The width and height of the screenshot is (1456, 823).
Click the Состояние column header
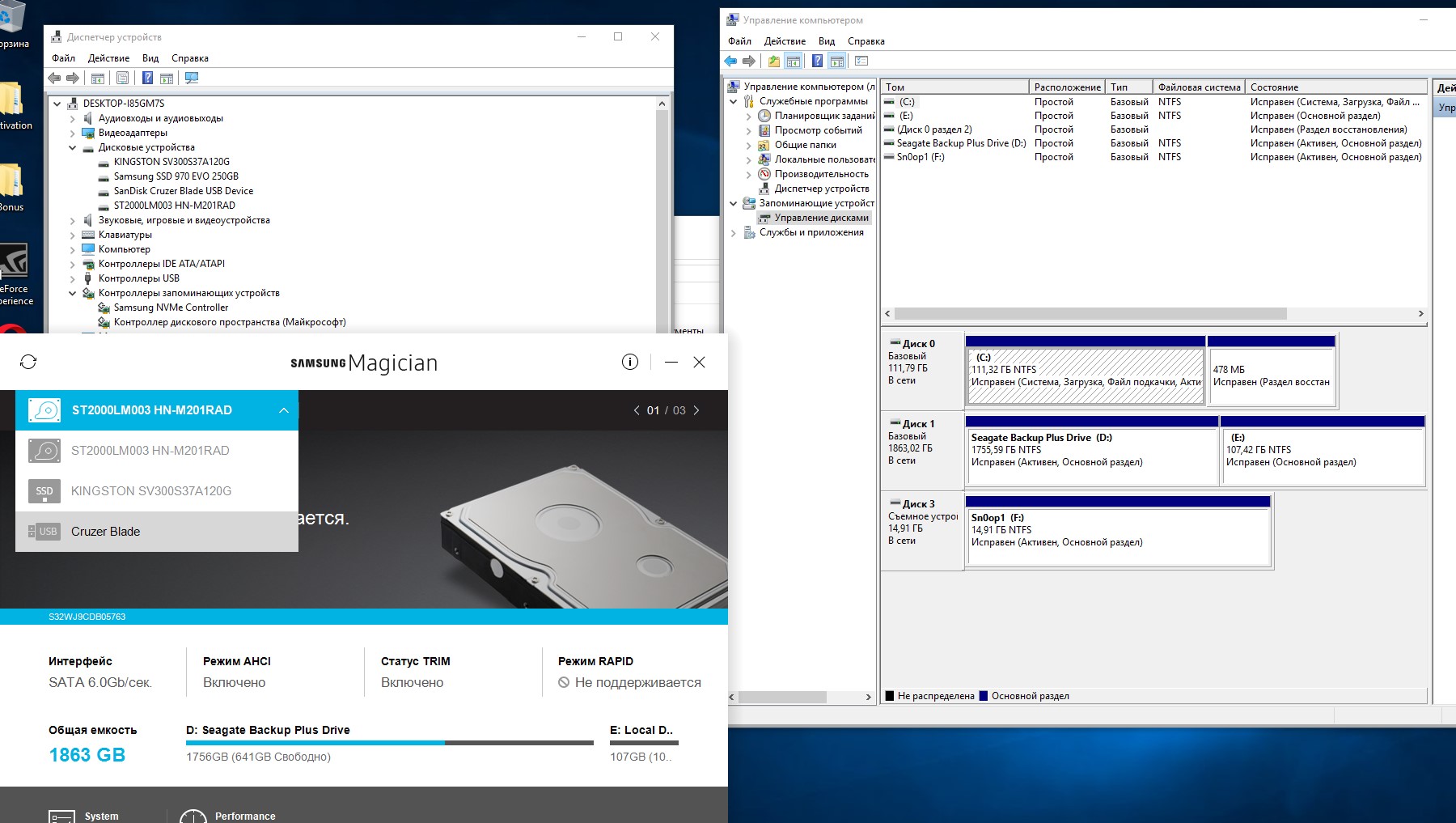tap(1336, 87)
